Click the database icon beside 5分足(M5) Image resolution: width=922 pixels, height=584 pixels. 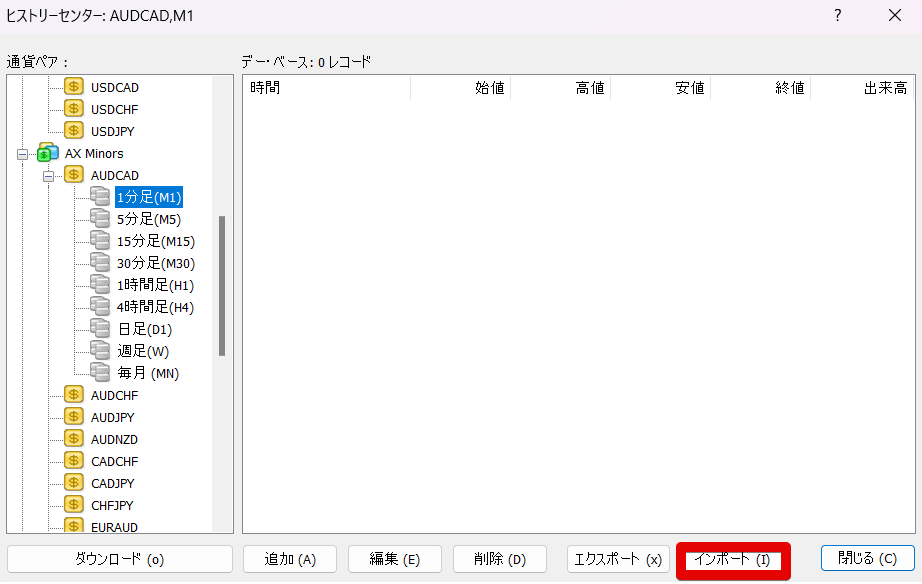[100, 219]
